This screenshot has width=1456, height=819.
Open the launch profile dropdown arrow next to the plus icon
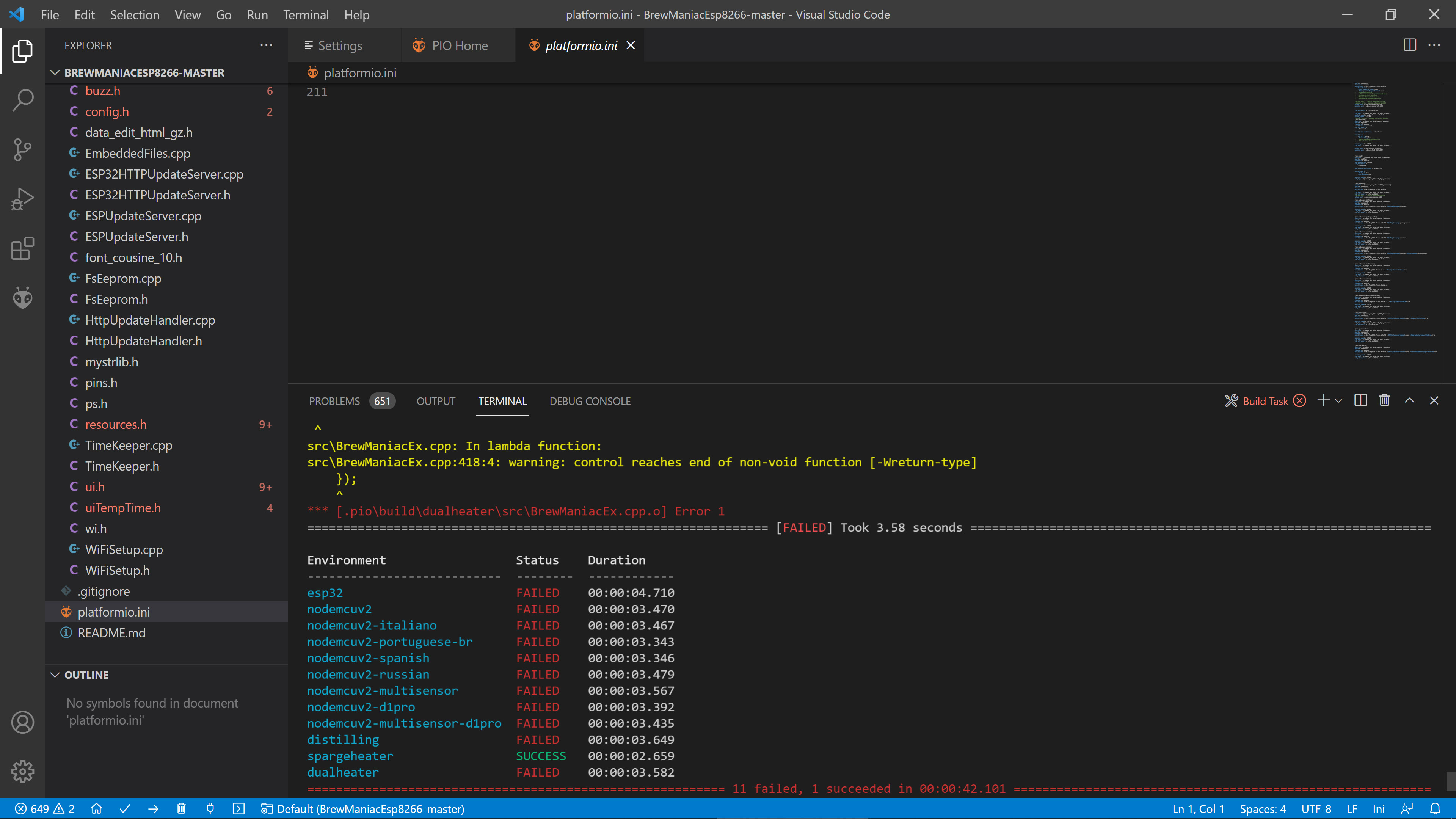(1338, 401)
